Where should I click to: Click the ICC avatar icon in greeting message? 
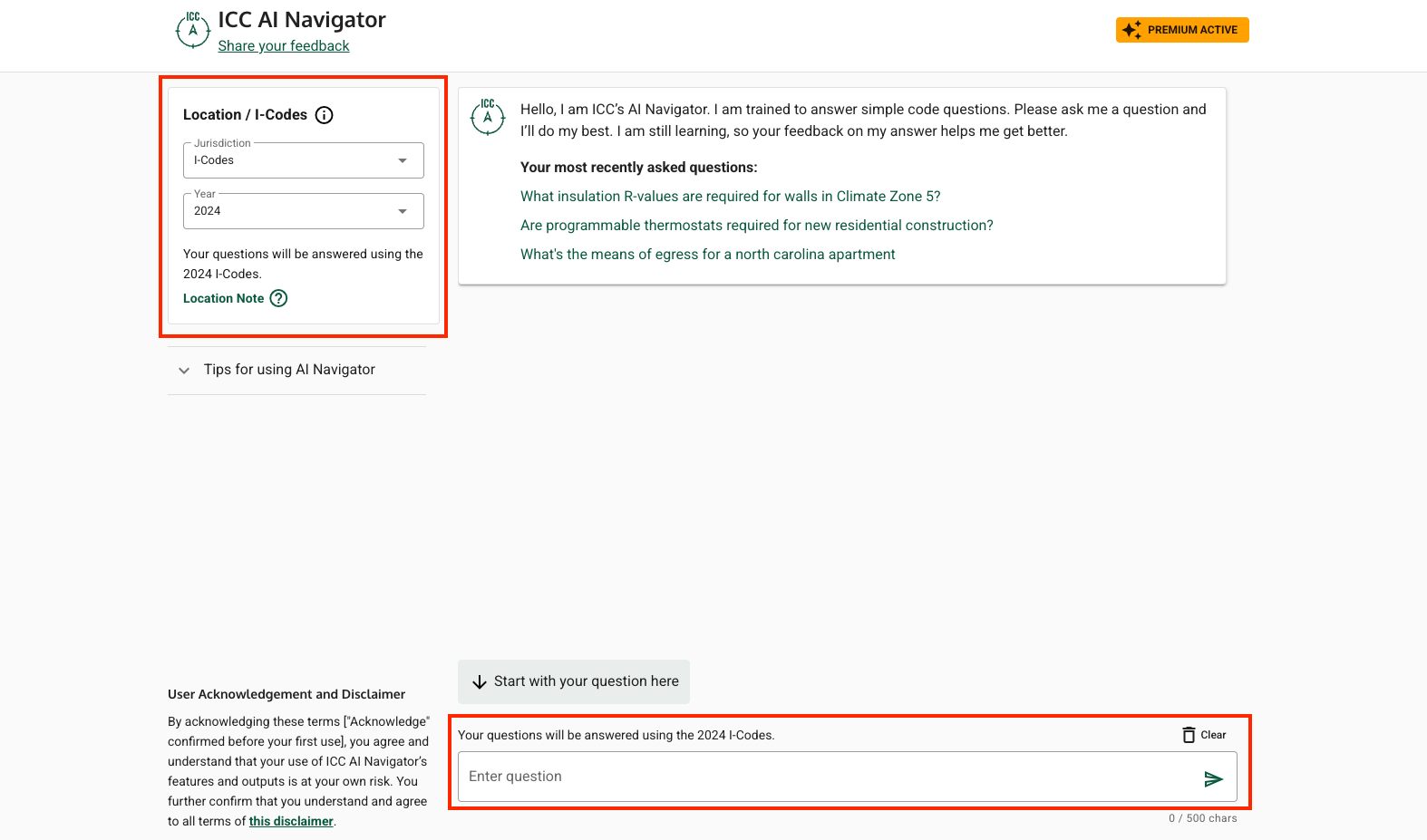click(x=488, y=117)
